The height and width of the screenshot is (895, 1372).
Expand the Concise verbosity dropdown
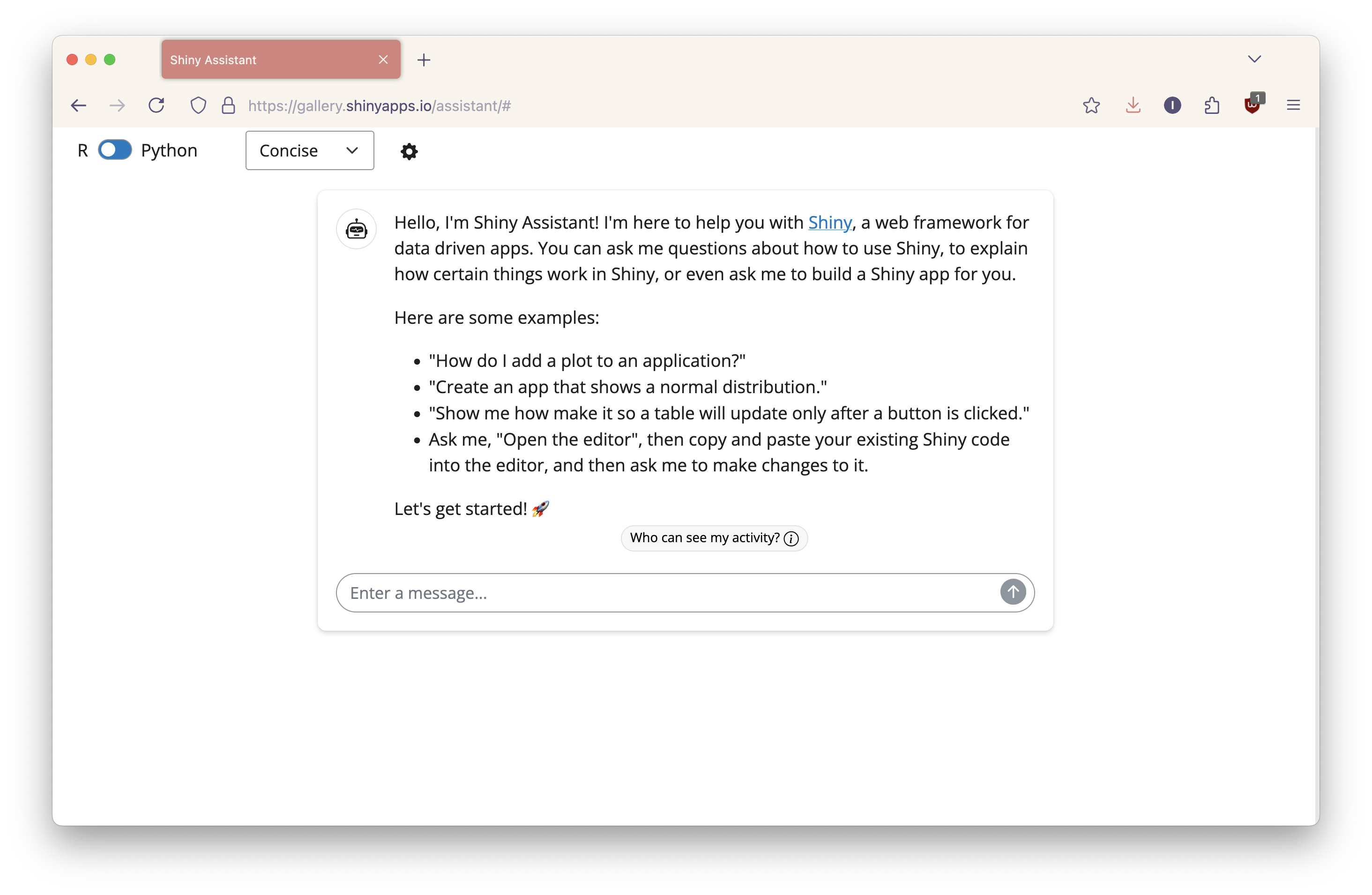pos(310,150)
